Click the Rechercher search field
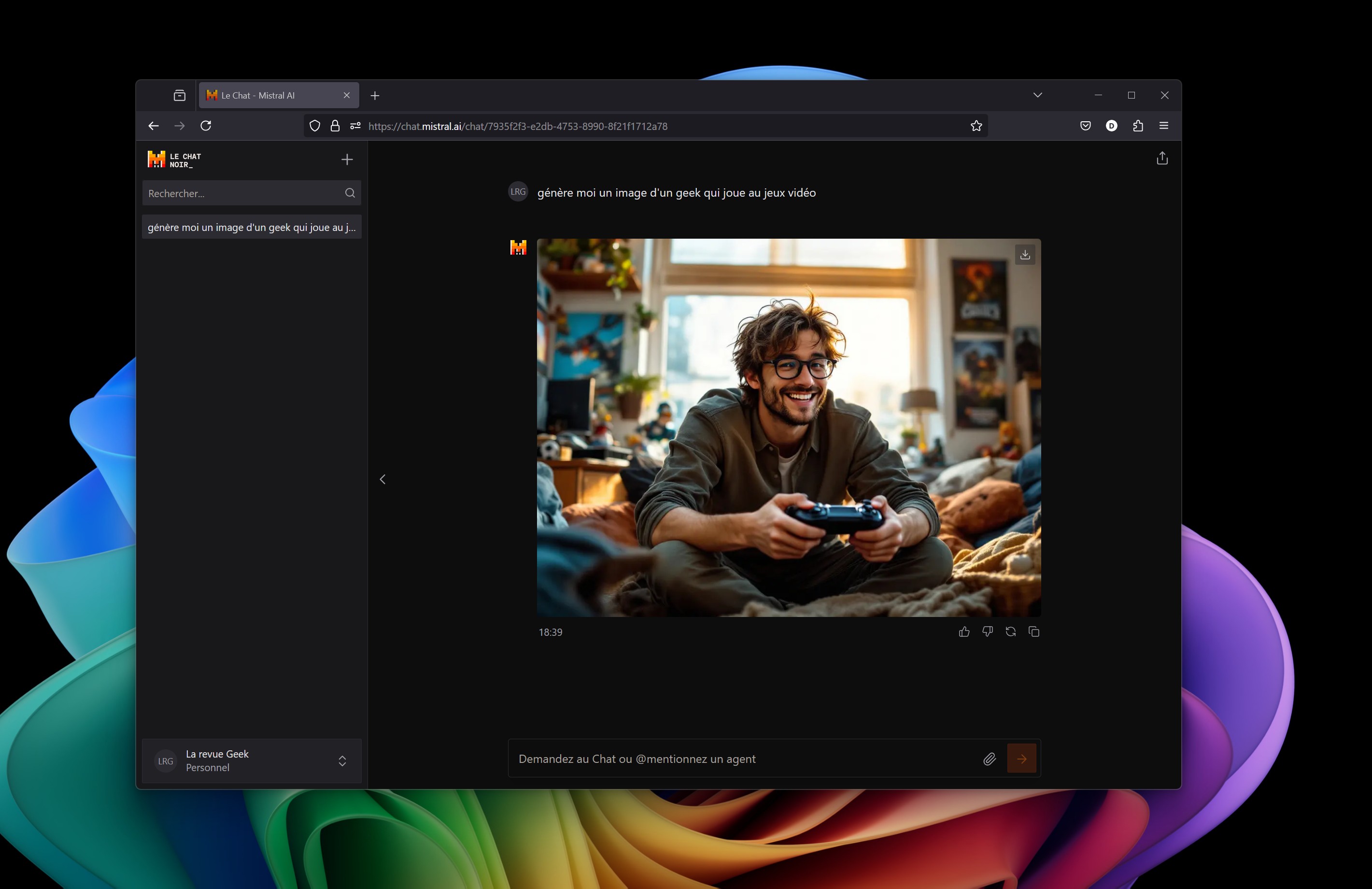Viewport: 1372px width, 889px height. pos(242,193)
